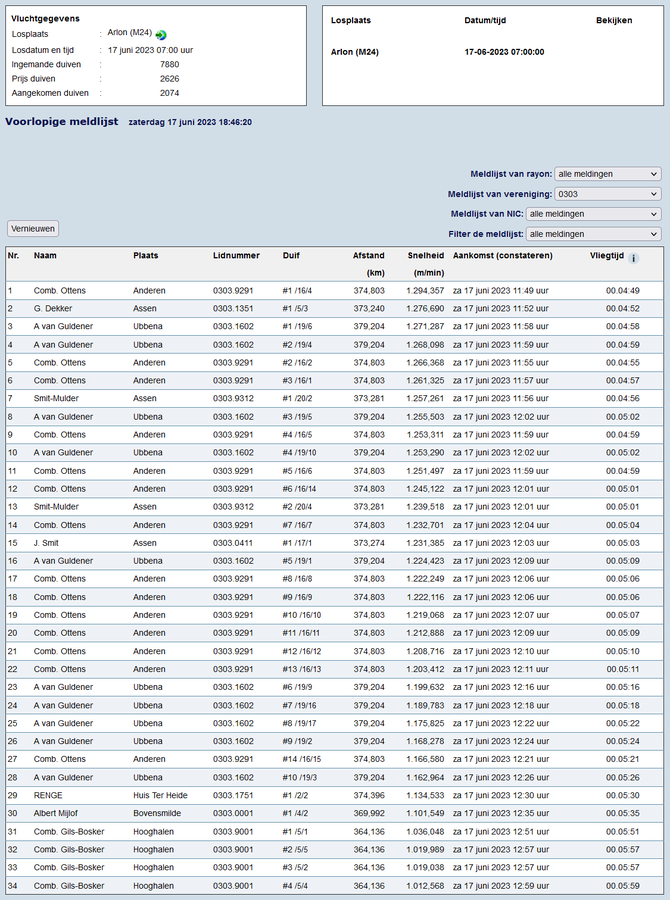Click the speed value 1.294,357
The width and height of the screenshot is (670, 900).
(x=425, y=290)
